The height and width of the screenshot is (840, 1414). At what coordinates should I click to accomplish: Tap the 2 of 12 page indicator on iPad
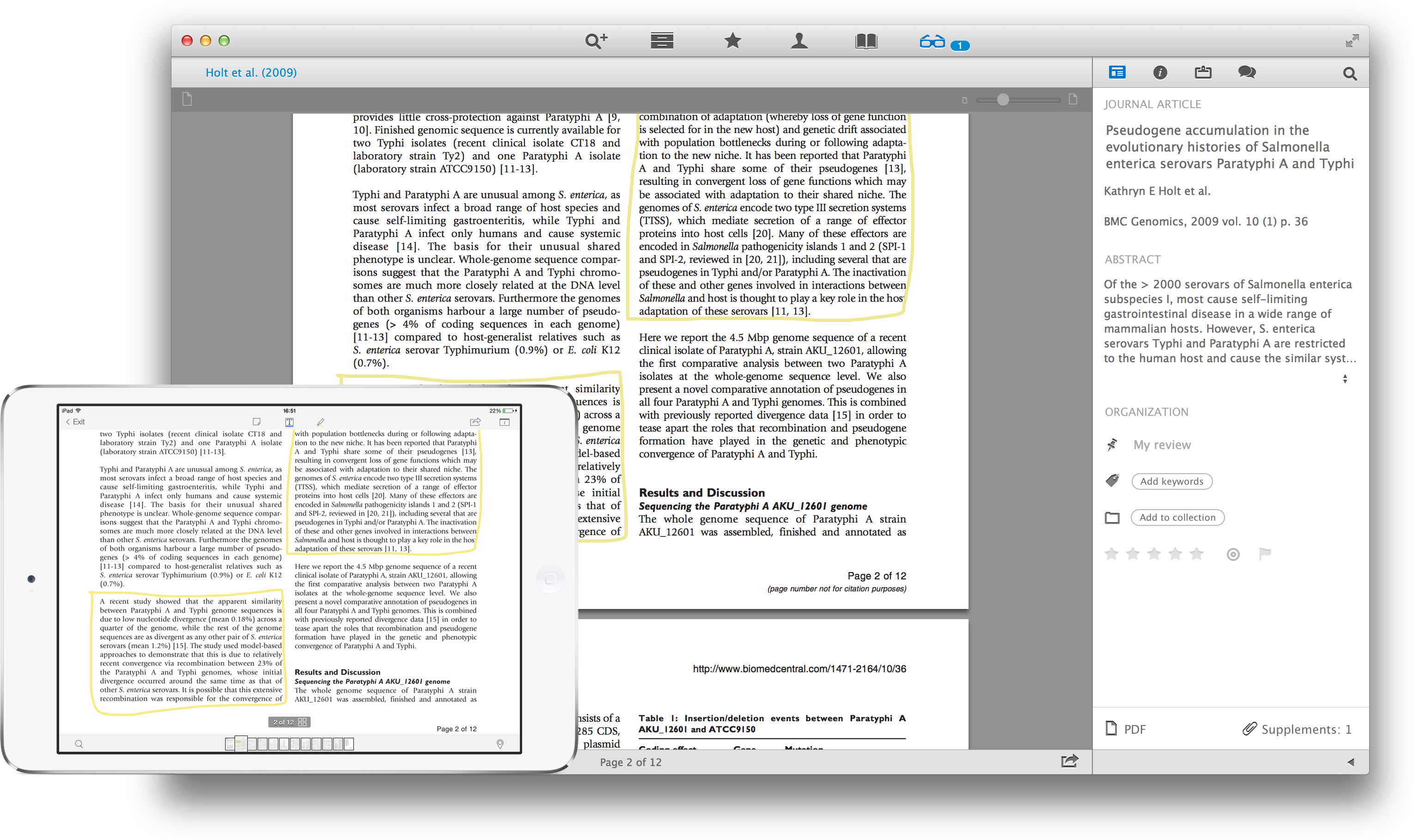tap(283, 722)
